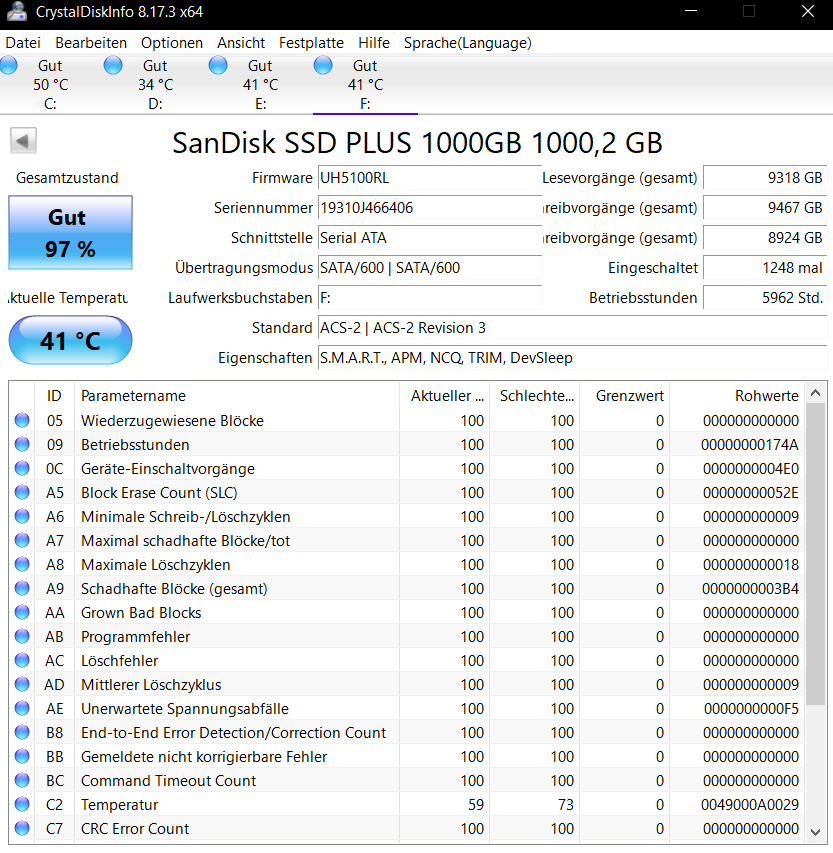The image size is (833, 853).
Task: Click the Schlechte... column header
Action: [x=535, y=395]
